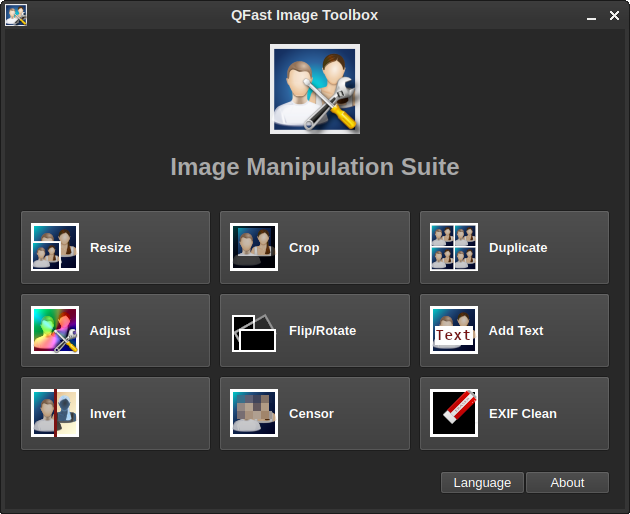Click the pixelated Censor icon
This screenshot has height=514, width=630.
point(254,413)
